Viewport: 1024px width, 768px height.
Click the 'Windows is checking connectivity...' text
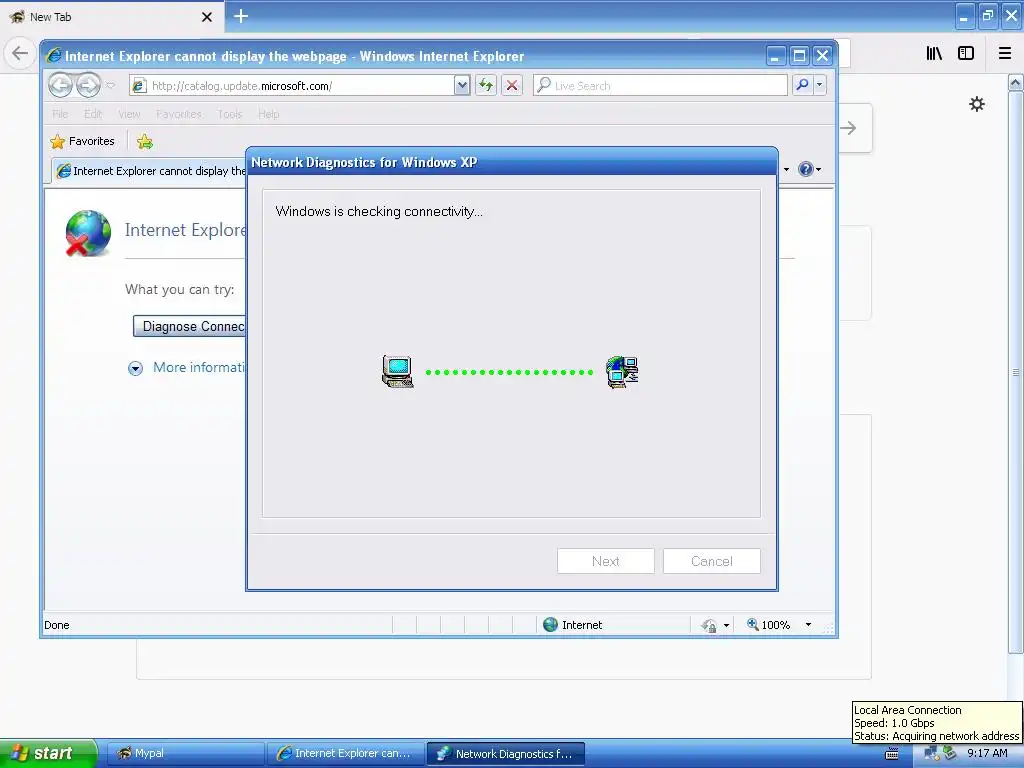tap(379, 212)
